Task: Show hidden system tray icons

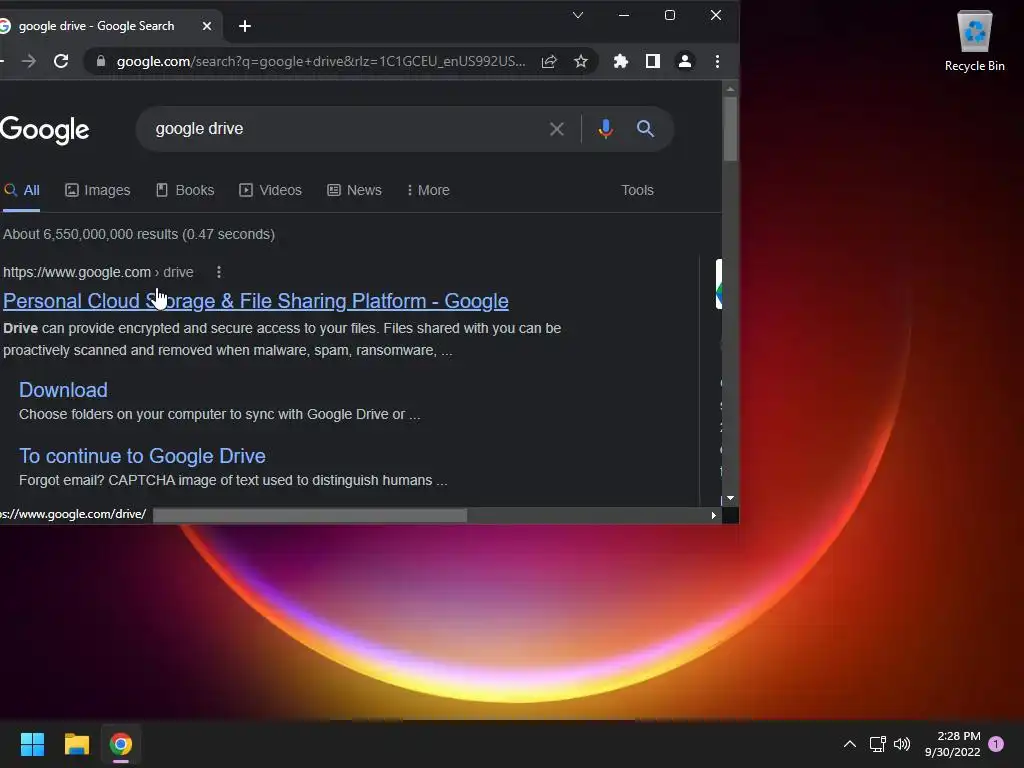Action: click(850, 744)
